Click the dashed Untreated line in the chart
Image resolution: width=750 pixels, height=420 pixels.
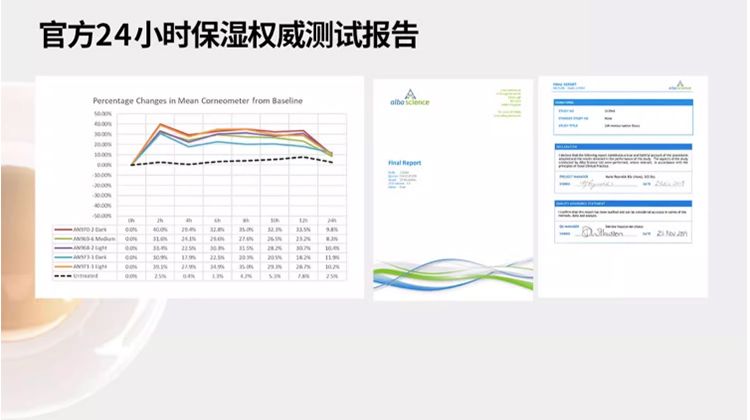pos(232,161)
